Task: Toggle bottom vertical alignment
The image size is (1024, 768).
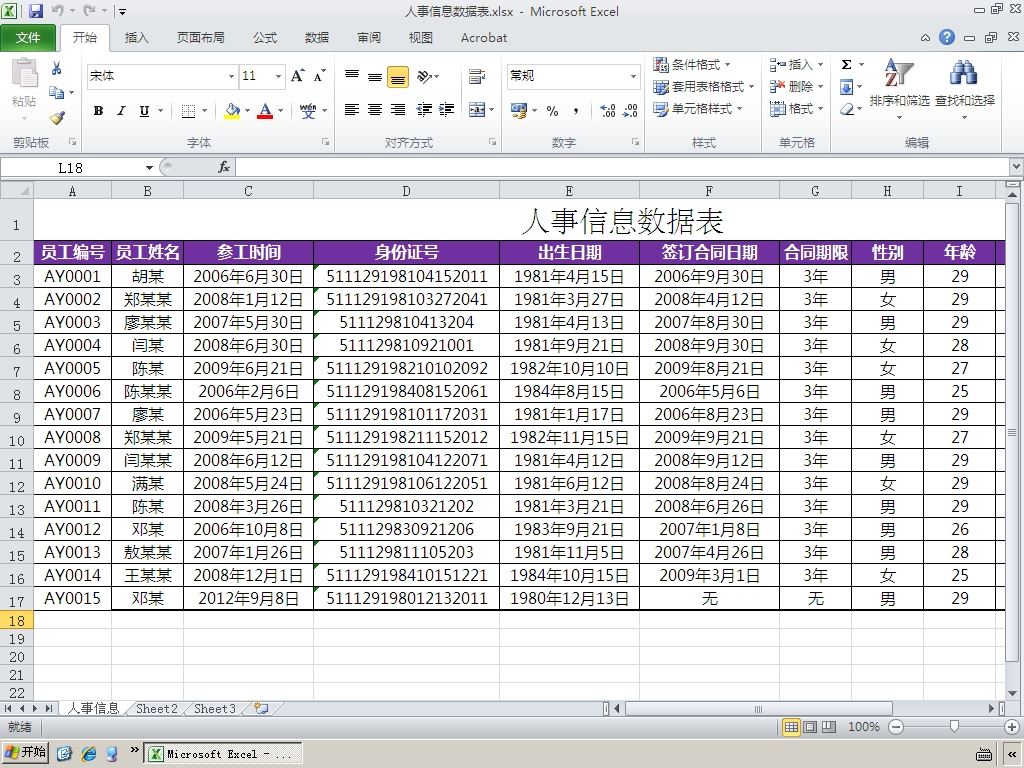Action: pos(398,76)
